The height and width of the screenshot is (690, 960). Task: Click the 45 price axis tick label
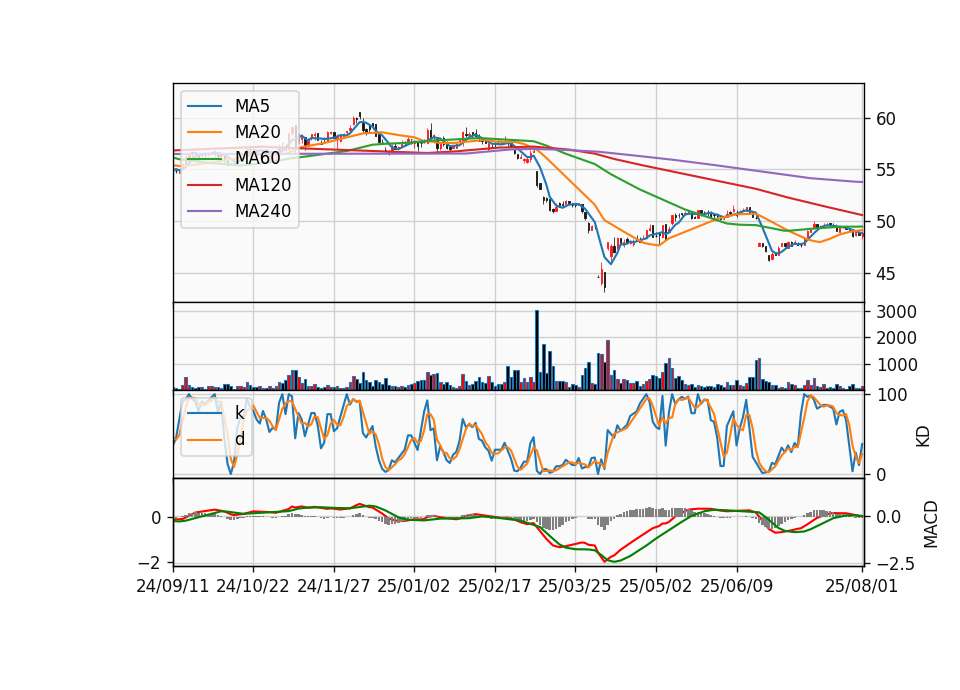(886, 274)
